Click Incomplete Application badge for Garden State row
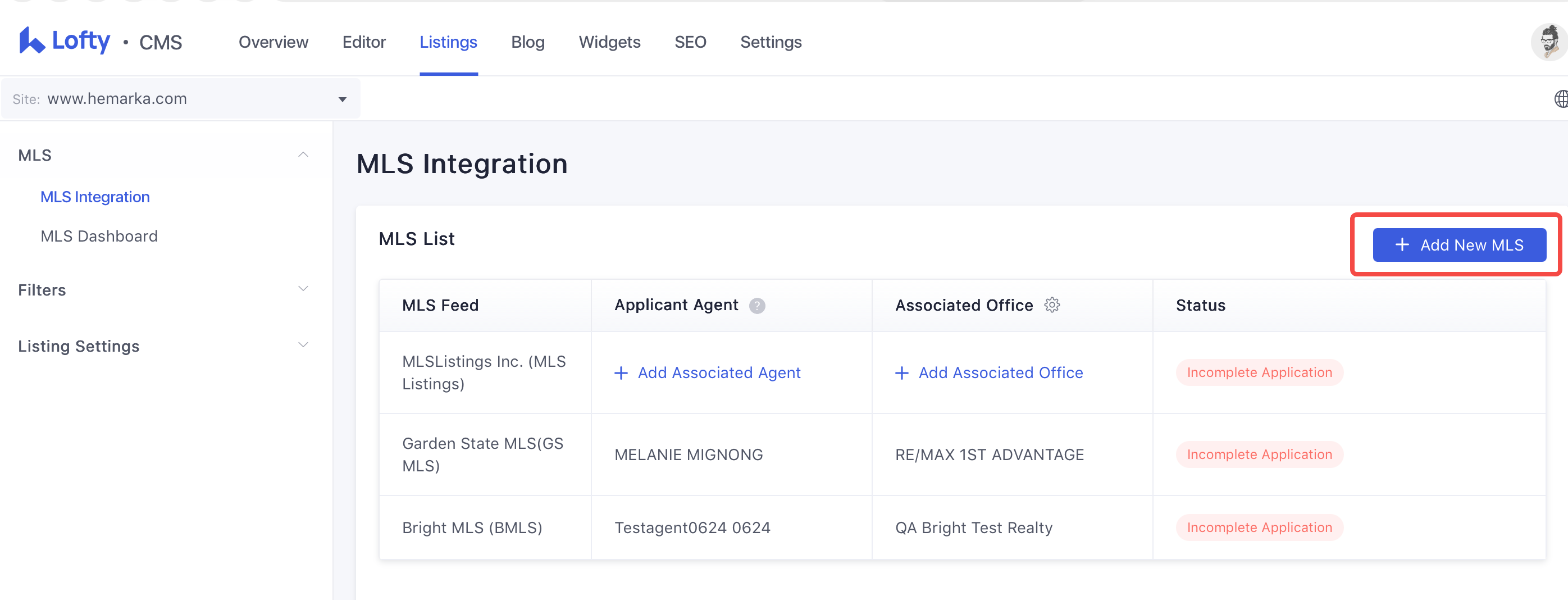This screenshot has height=600, width=1568. click(1259, 454)
